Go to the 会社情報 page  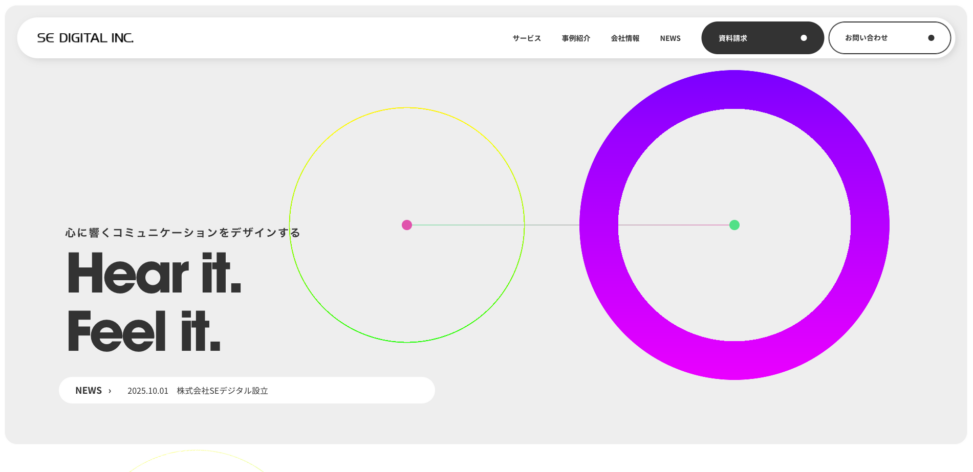(625, 38)
